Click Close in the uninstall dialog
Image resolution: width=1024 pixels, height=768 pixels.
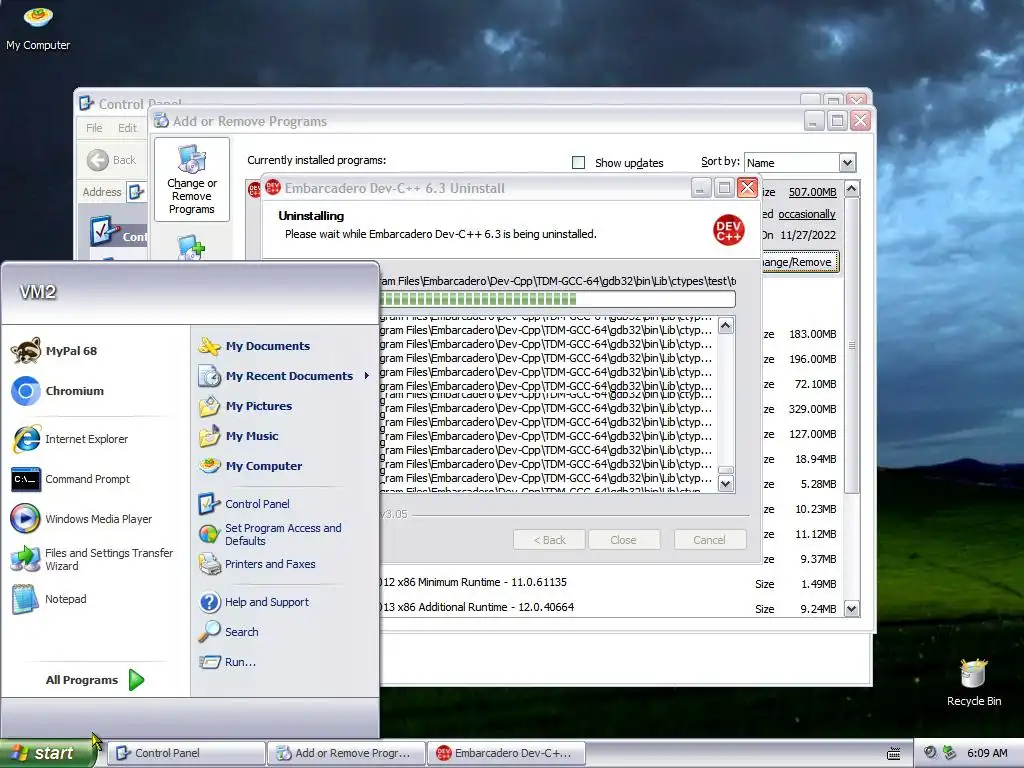[624, 540]
